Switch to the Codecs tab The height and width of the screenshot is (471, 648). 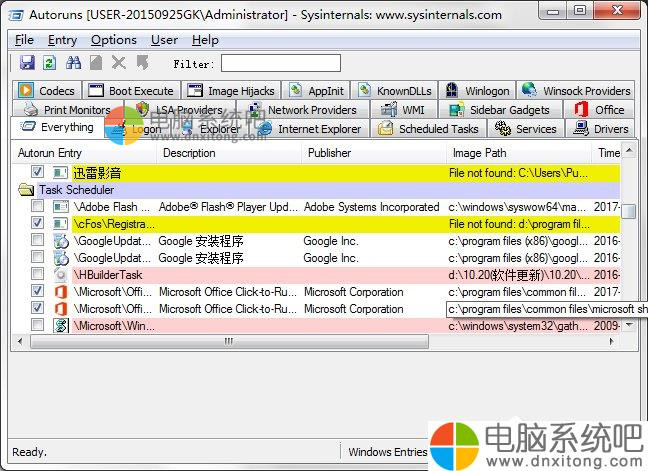pos(47,90)
